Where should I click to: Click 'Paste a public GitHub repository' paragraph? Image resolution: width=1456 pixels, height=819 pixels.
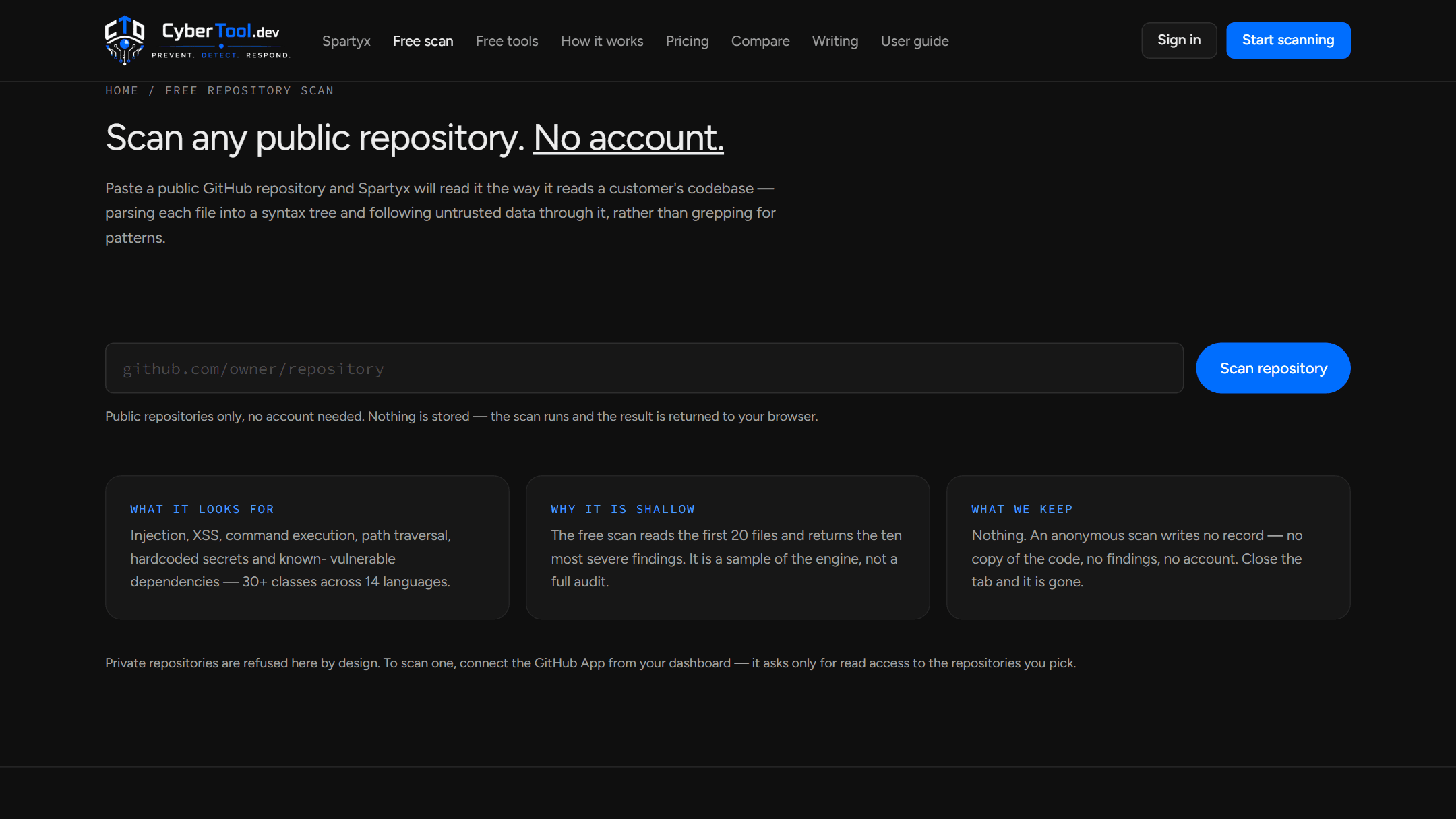pyautogui.click(x=440, y=213)
